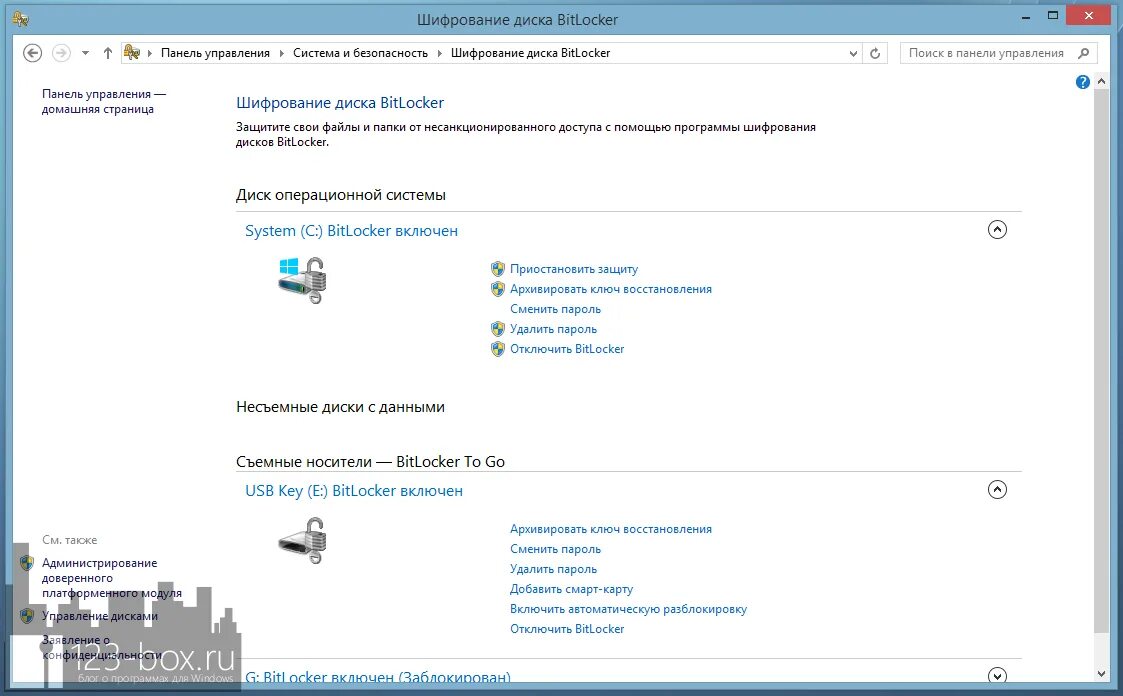1123x696 pixels.
Task: Click USB Key (E:) BitLocker включен heading
Action: 354,490
